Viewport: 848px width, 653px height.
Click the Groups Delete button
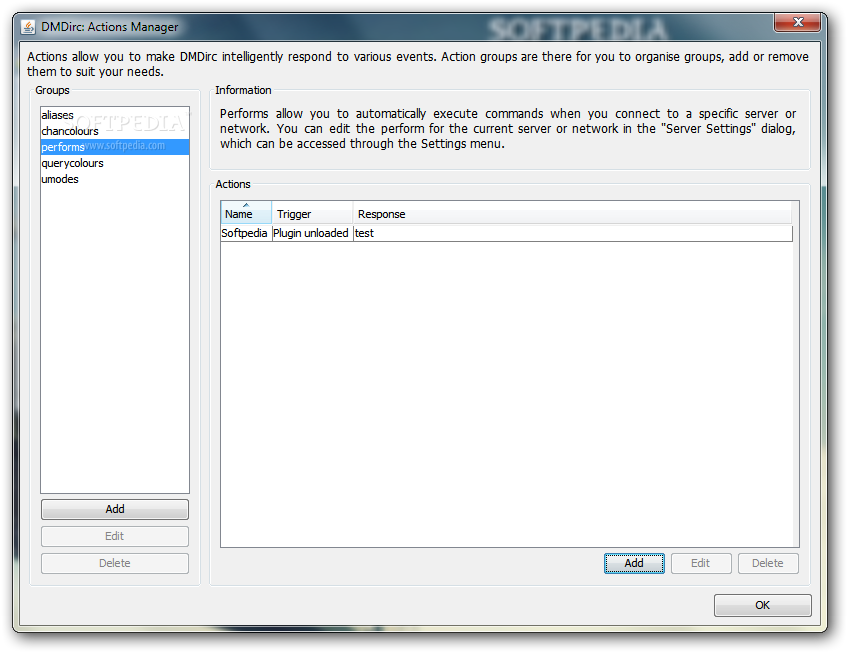115,563
